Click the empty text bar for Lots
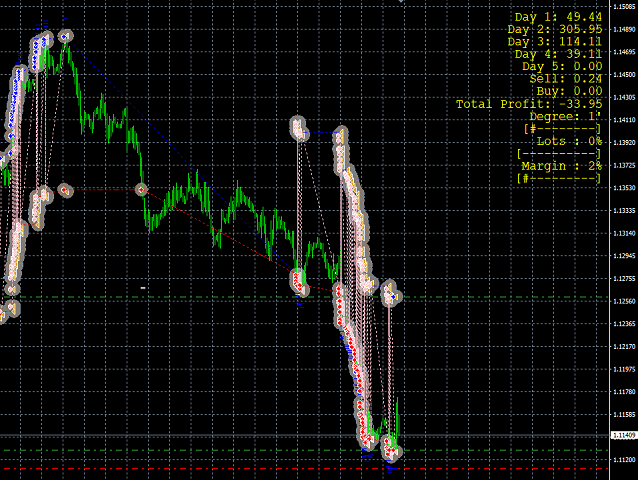 pos(559,154)
